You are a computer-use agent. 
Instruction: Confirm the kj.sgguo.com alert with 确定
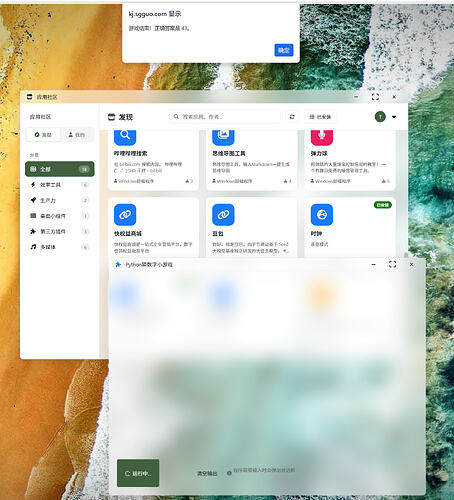tap(284, 50)
